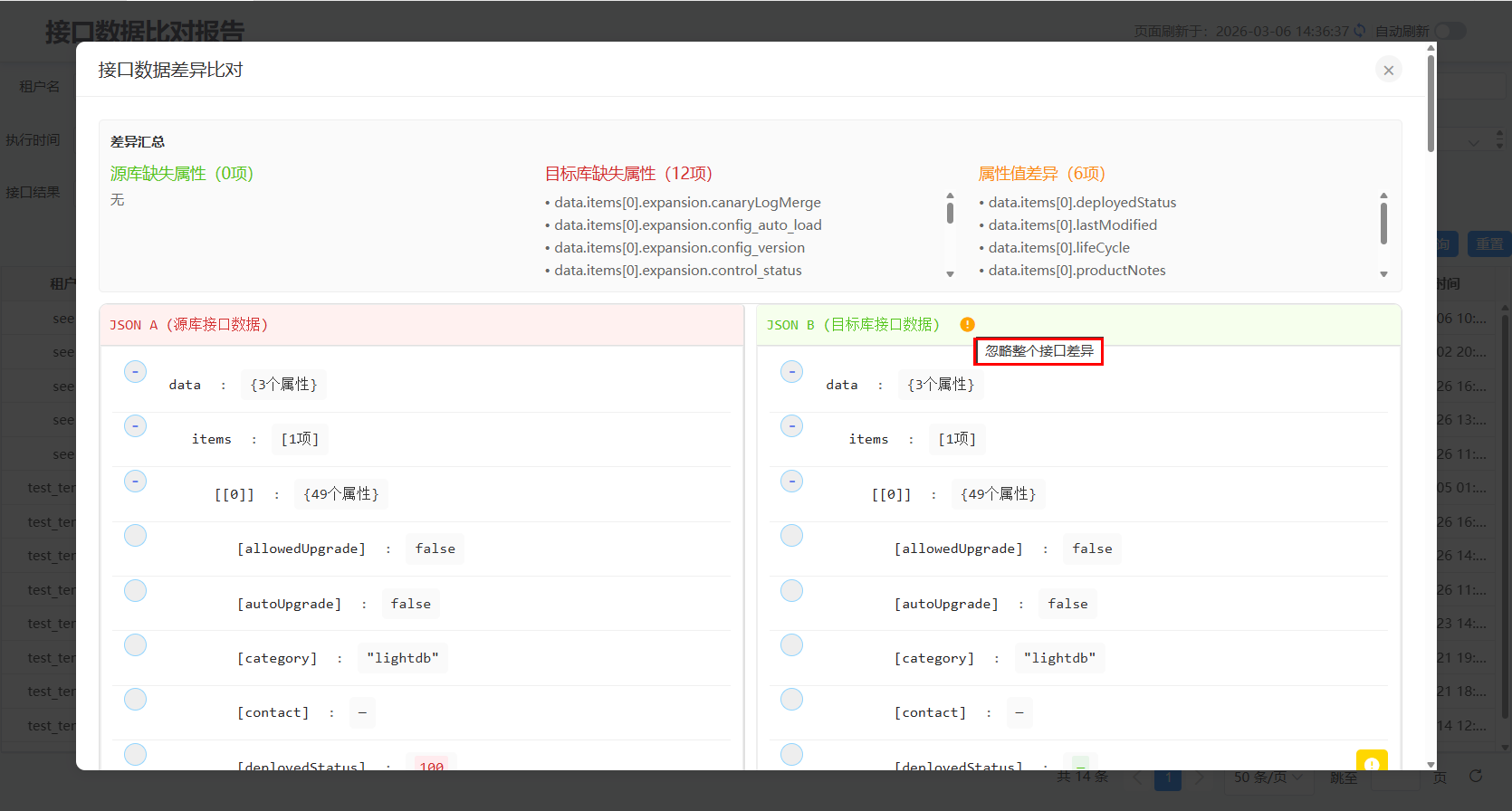This screenshot has height=811, width=1512.
Task: Click the 重置 button
Action: click(1488, 244)
